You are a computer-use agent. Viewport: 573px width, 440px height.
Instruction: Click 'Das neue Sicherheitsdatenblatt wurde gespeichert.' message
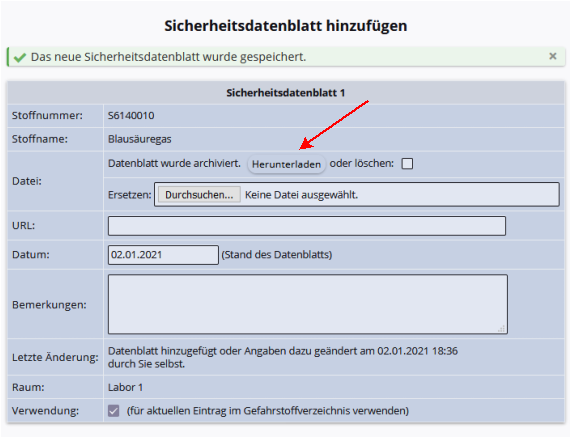(168, 57)
